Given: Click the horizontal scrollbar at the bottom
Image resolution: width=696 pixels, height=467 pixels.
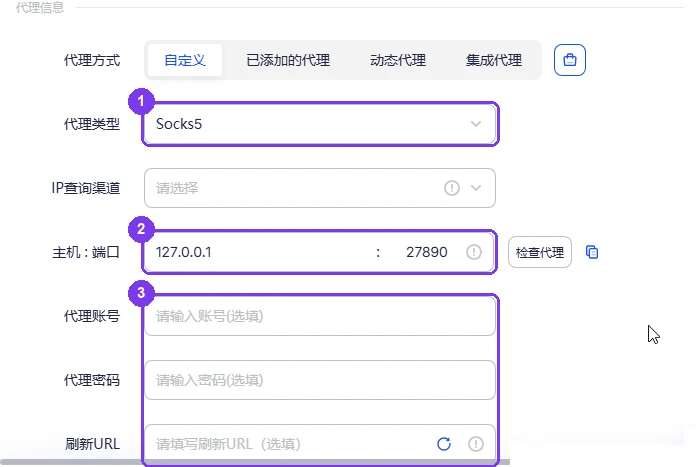Looking at the screenshot, I should coord(255,462).
